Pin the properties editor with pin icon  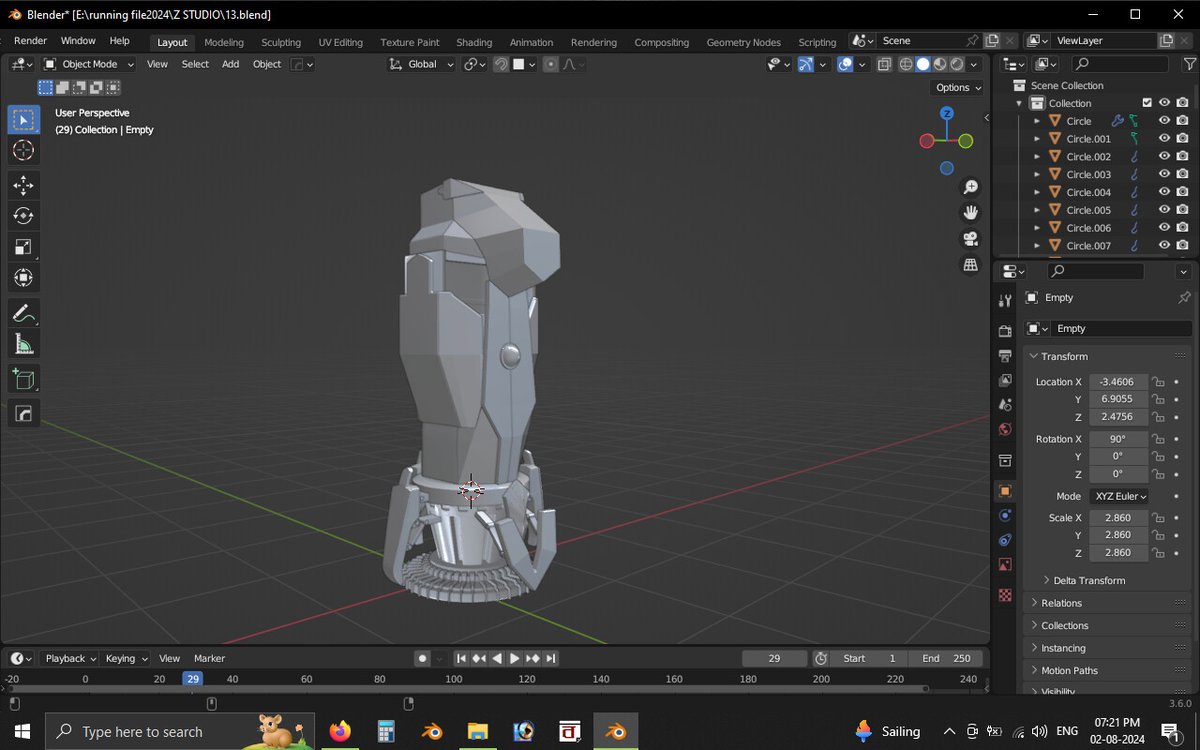pyautogui.click(x=1184, y=298)
